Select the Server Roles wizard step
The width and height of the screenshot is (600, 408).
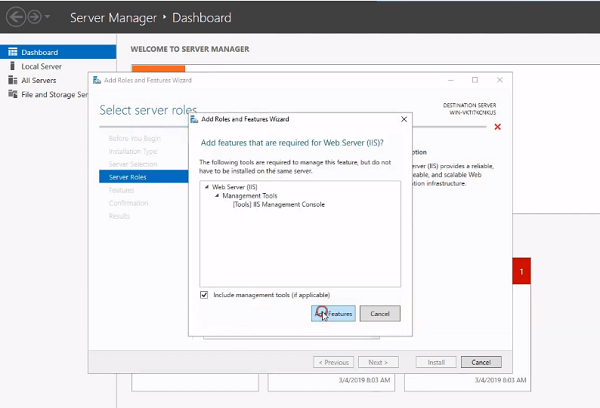[x=143, y=177]
